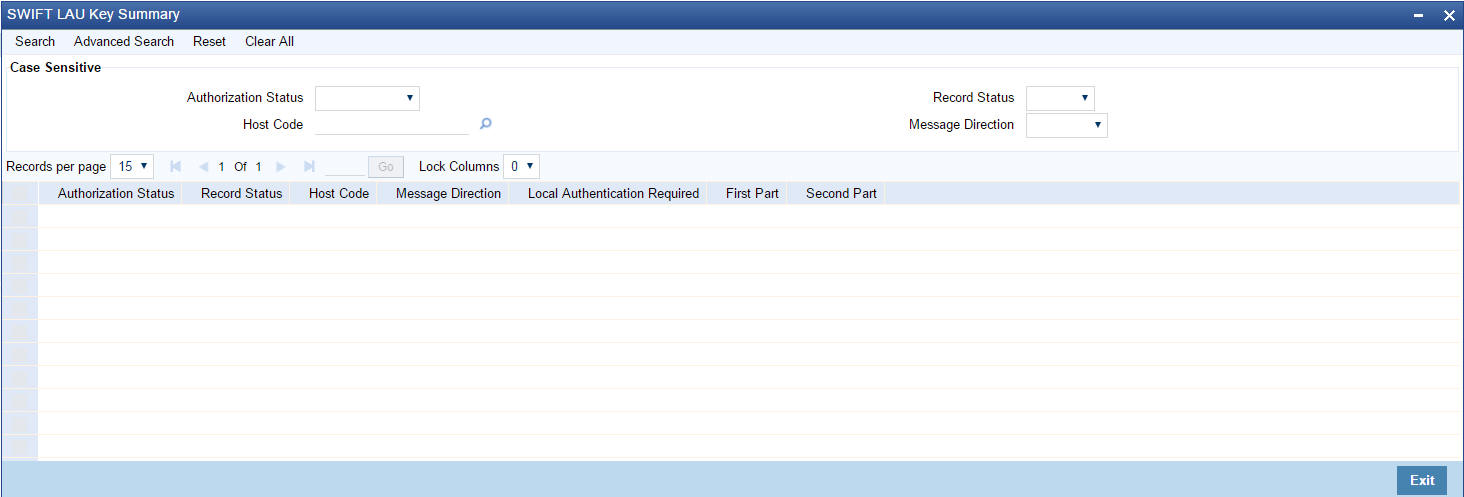This screenshot has height=497, width=1464.
Task: Open the Host Code lookup search icon
Action: coord(486,124)
